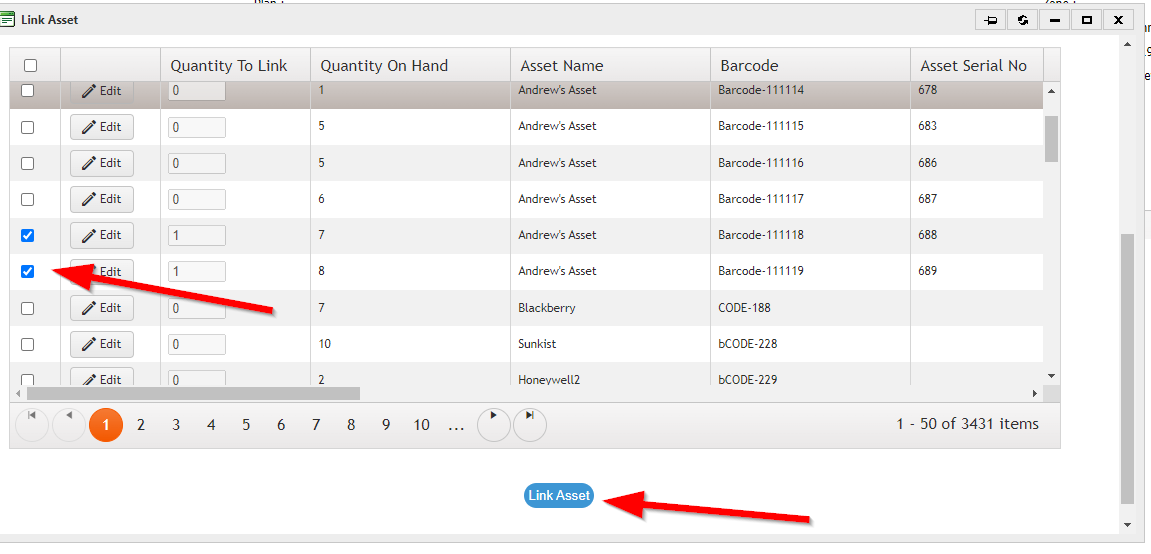Go to page 5
Viewport: 1151px width, 554px height.
pos(246,424)
